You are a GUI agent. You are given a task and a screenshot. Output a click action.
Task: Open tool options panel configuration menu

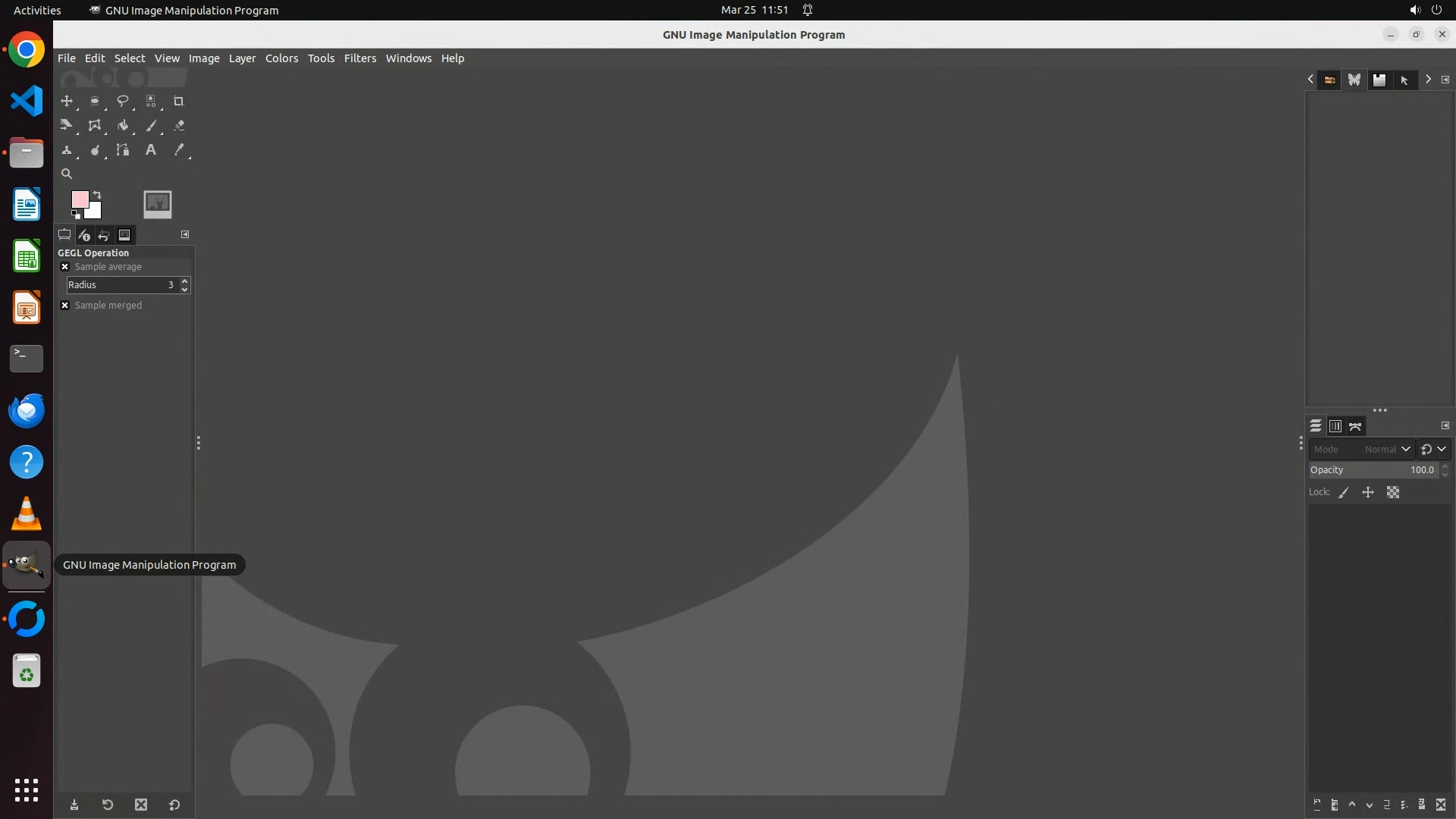tap(185, 234)
